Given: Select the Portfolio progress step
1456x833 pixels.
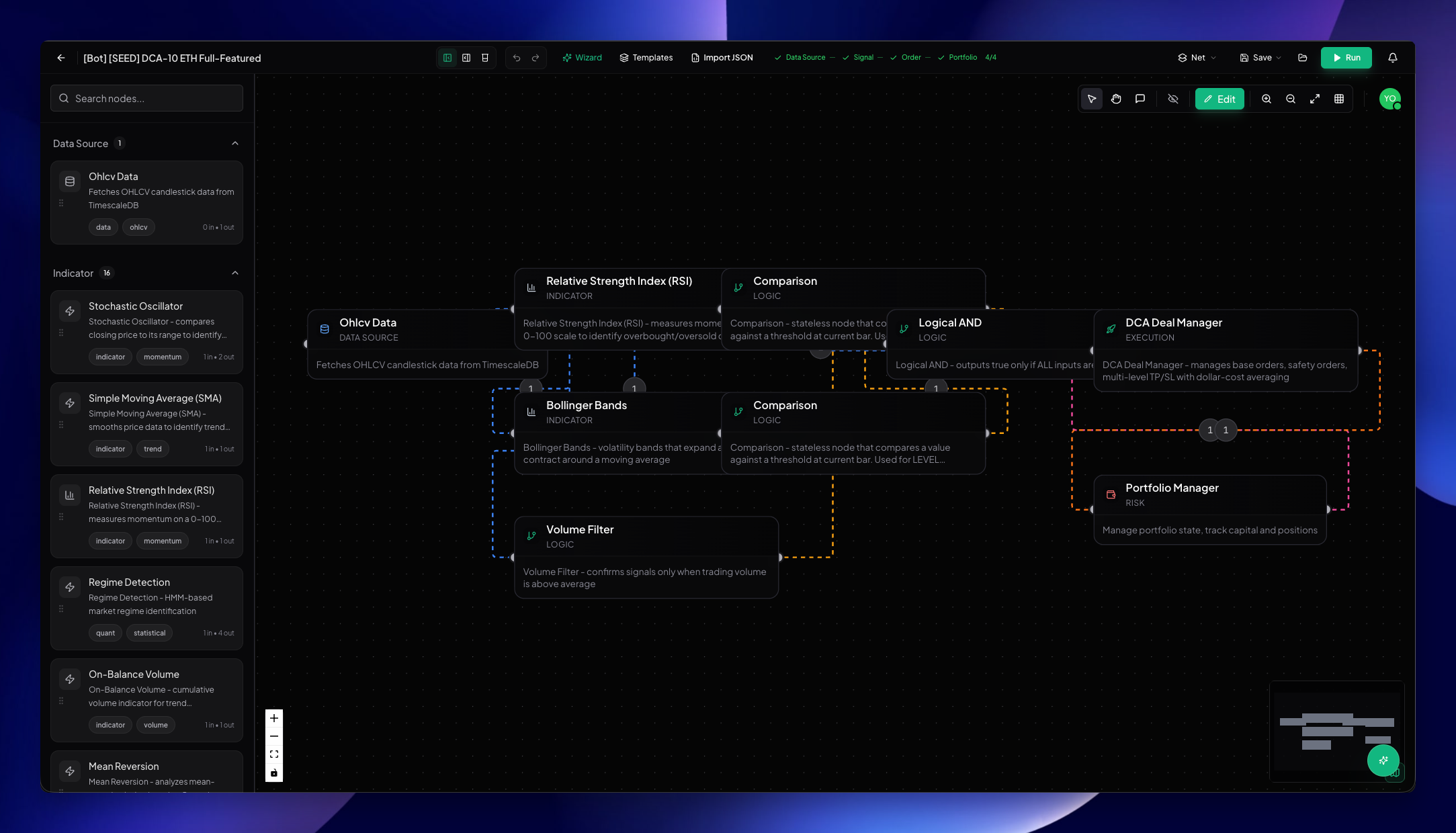Looking at the screenshot, I should coord(957,58).
